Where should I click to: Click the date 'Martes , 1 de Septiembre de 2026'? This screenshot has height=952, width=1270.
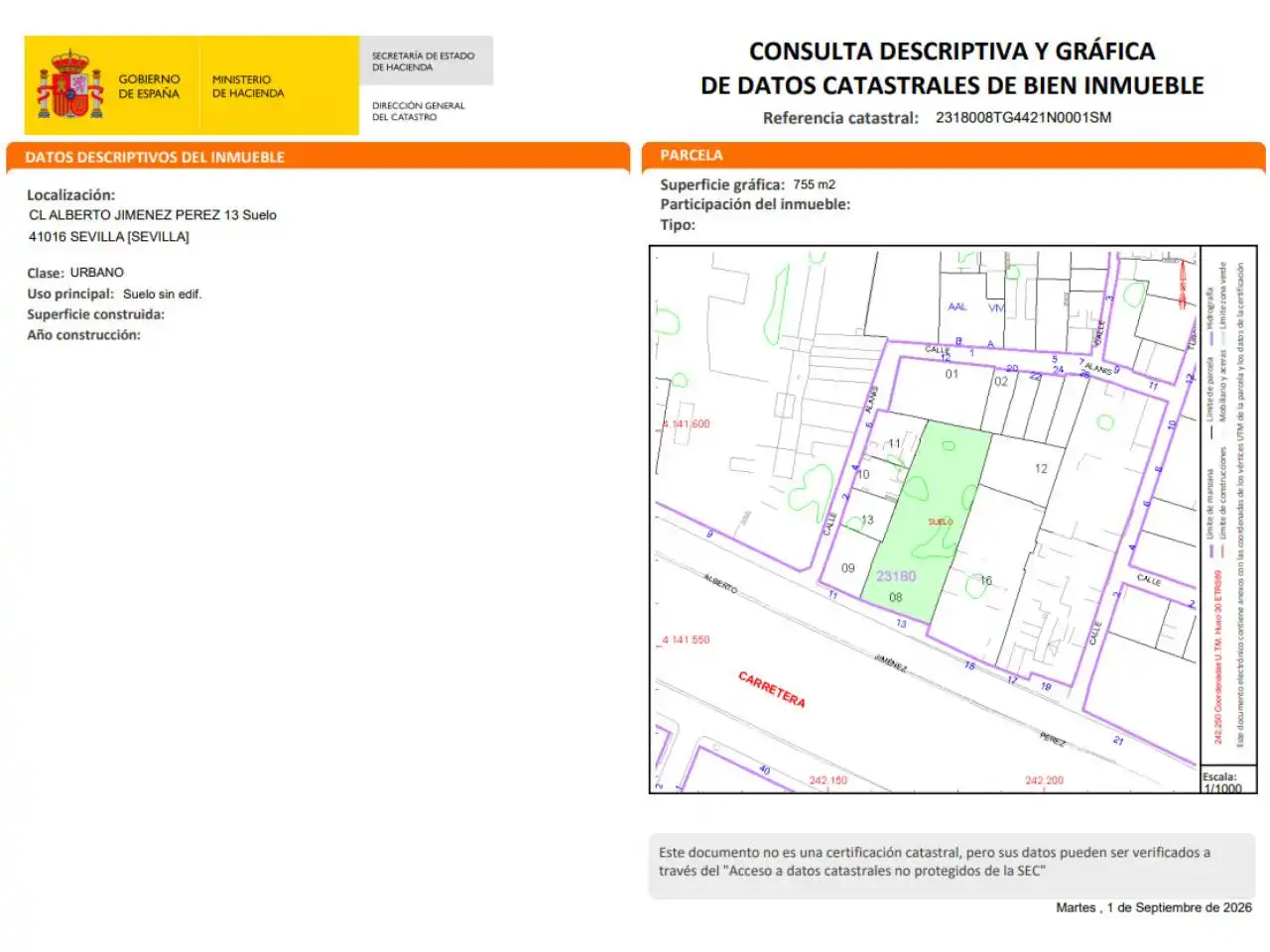click(1154, 907)
